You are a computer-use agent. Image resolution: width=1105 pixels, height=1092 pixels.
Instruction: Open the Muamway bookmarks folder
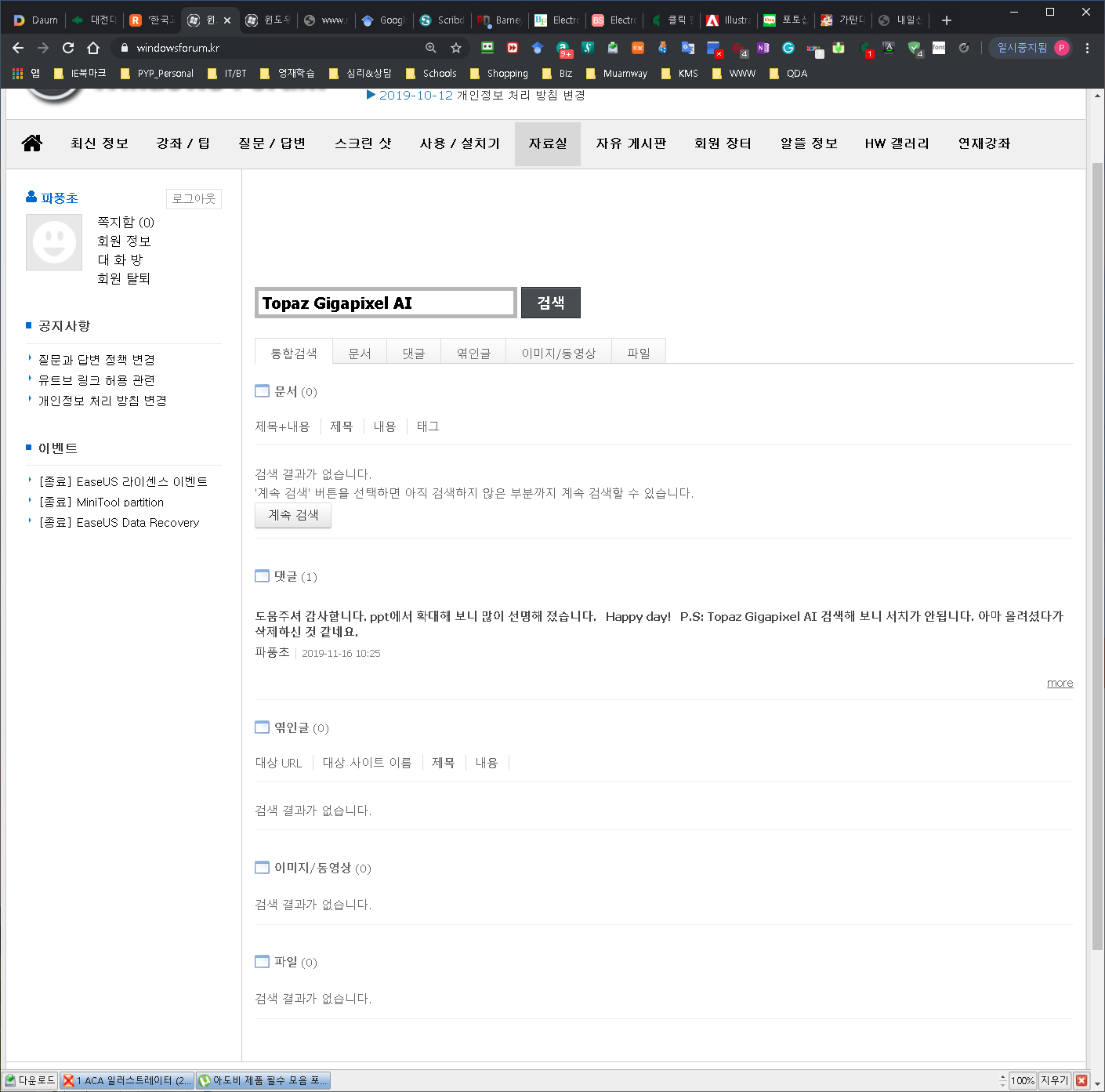click(x=617, y=74)
